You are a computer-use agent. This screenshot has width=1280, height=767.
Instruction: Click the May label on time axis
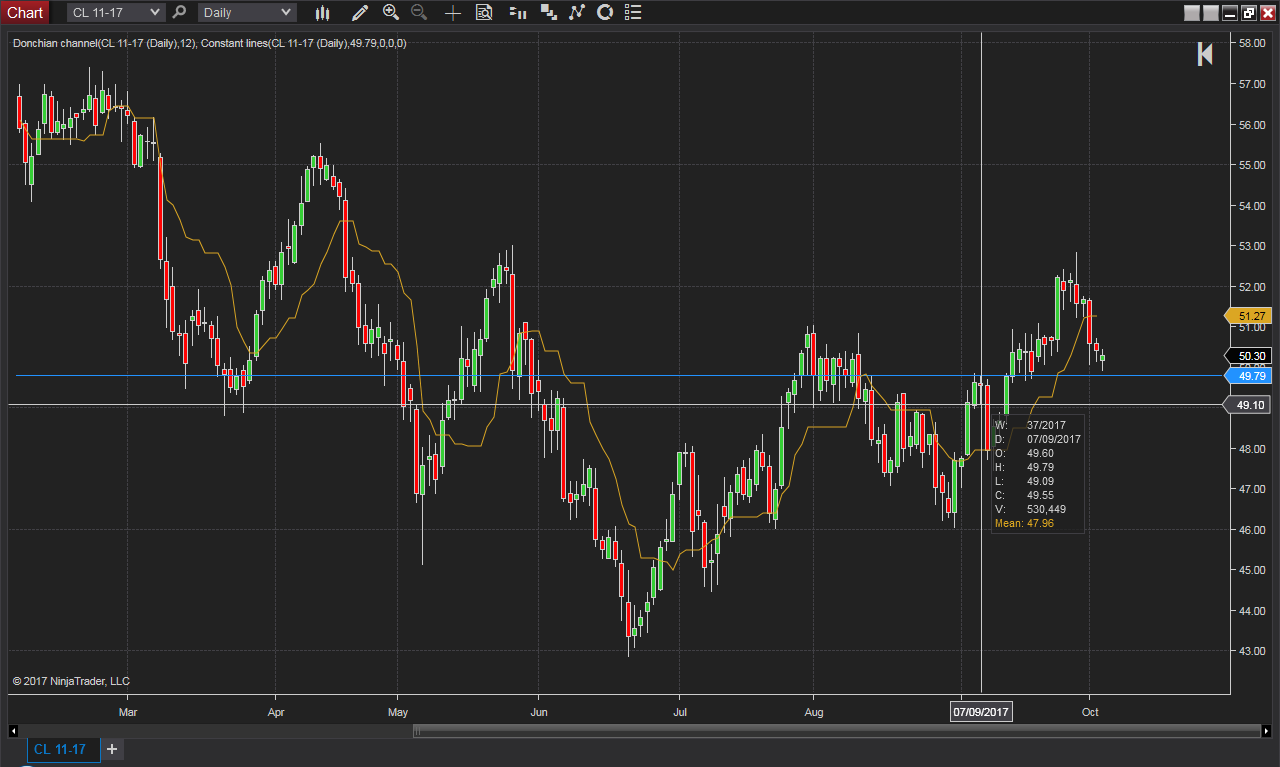[398, 712]
